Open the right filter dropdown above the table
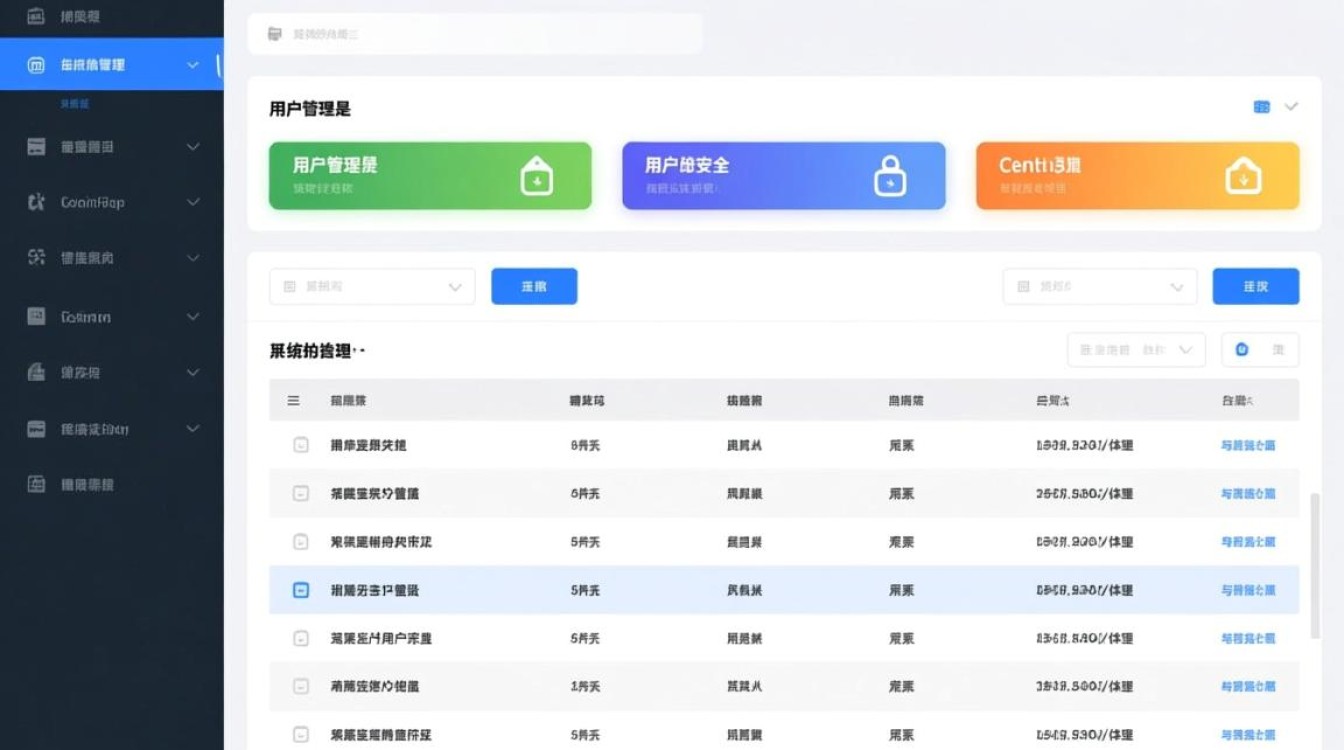The image size is (1344, 750). (1099, 287)
